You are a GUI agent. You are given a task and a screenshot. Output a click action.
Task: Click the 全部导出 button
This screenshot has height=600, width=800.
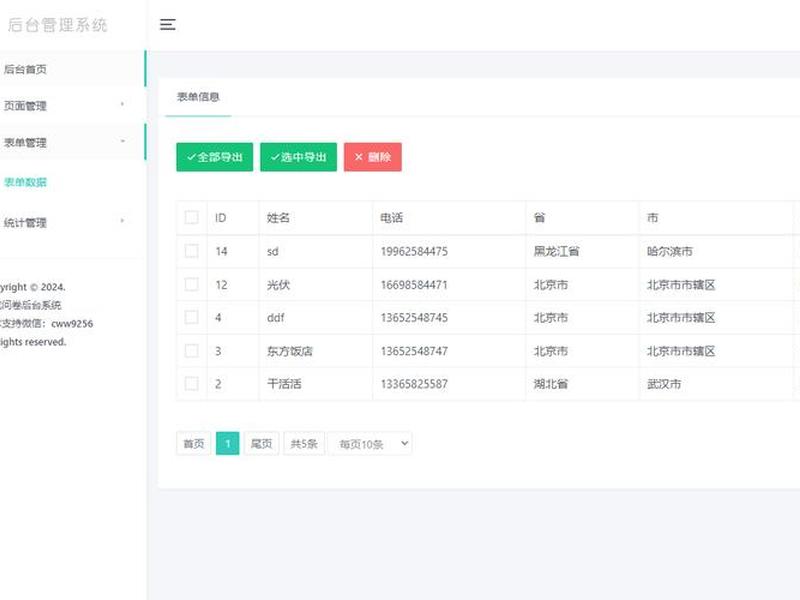(214, 157)
